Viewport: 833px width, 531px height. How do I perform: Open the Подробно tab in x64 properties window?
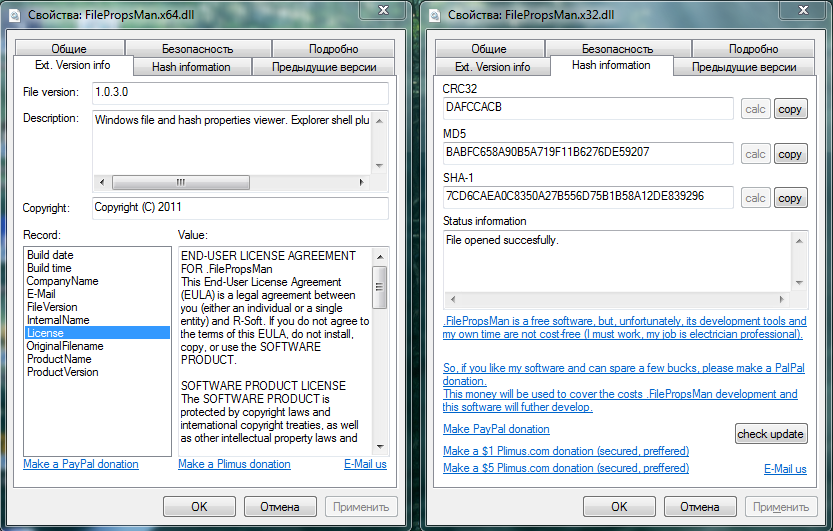tap(334, 48)
